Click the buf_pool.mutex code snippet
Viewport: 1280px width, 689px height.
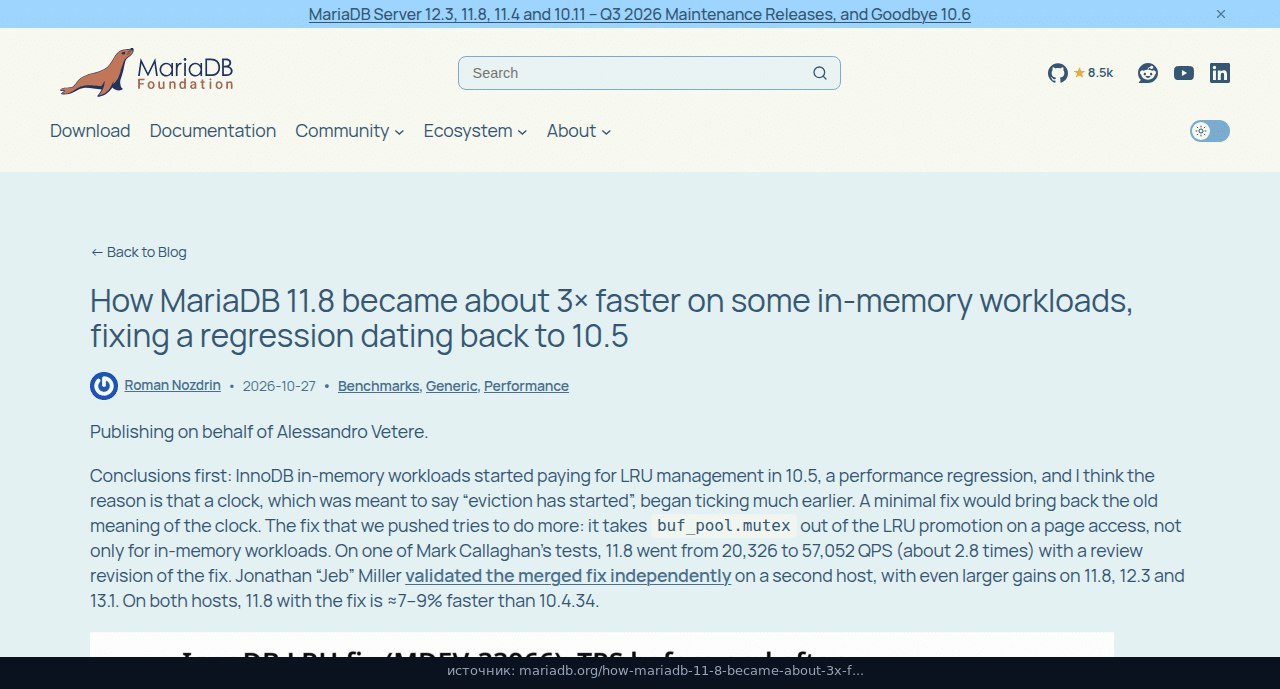point(724,526)
